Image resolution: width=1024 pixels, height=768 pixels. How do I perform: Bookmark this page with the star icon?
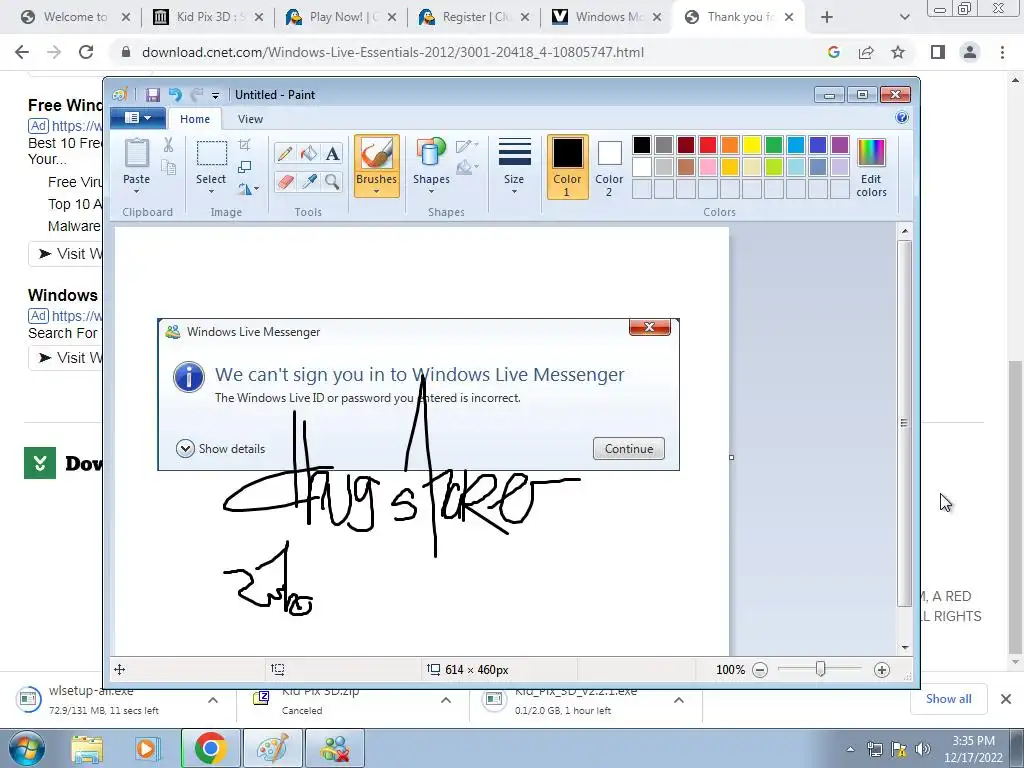(898, 52)
